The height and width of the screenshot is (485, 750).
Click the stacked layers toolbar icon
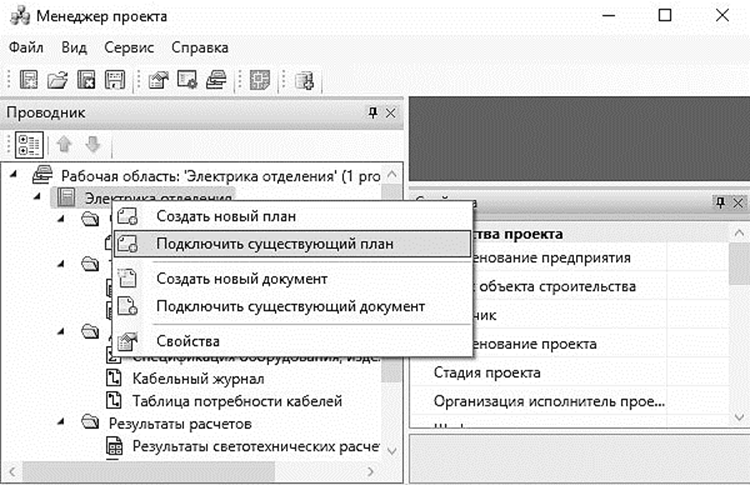pos(215,80)
